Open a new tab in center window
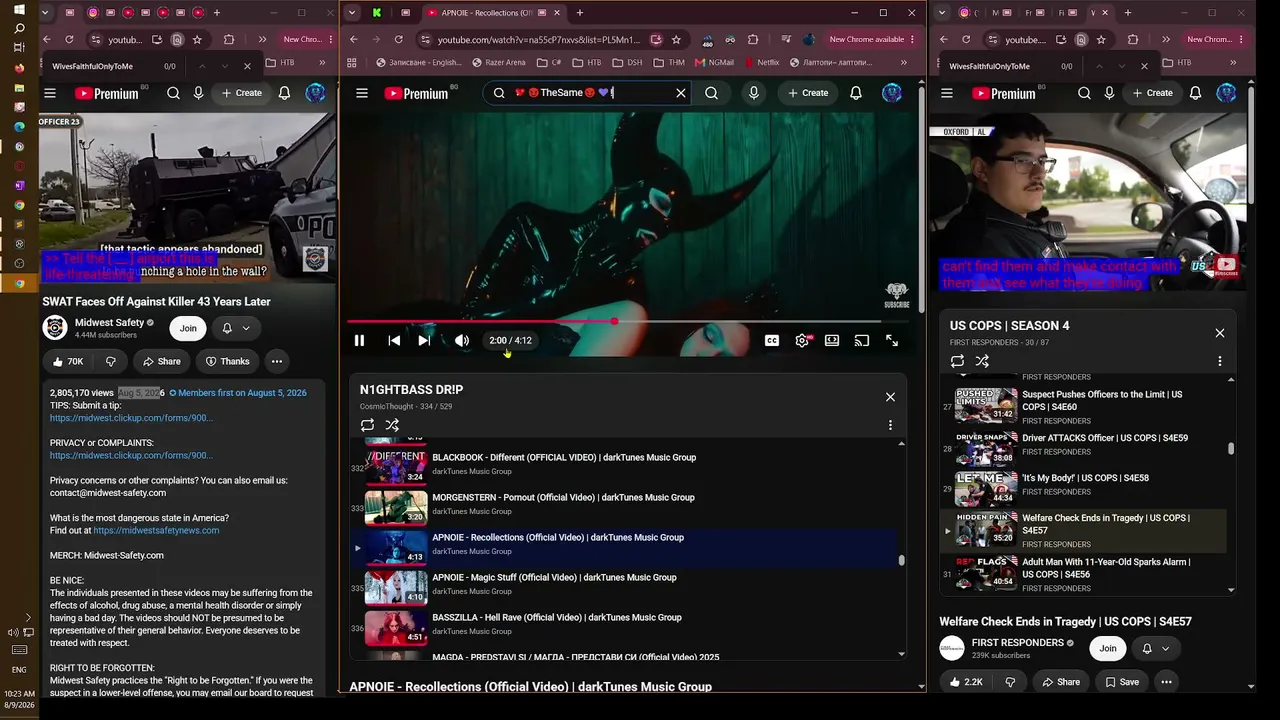 pyautogui.click(x=579, y=13)
